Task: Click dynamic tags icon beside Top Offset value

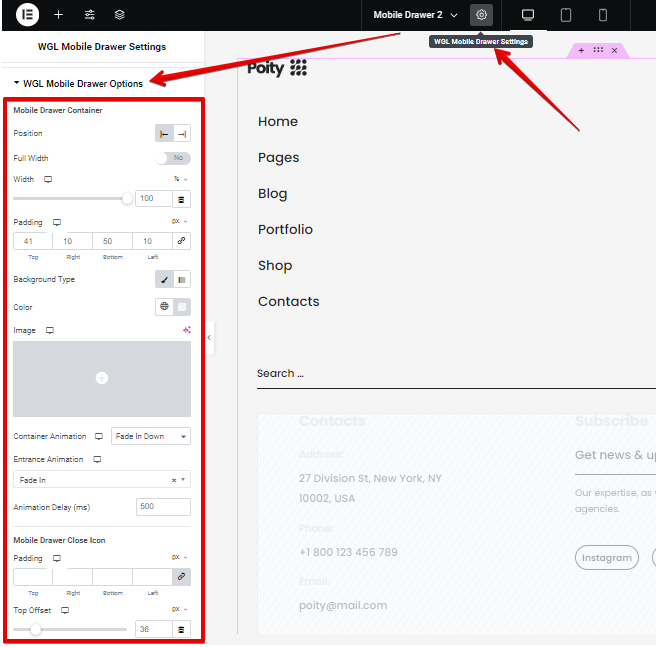Action: 181,629
